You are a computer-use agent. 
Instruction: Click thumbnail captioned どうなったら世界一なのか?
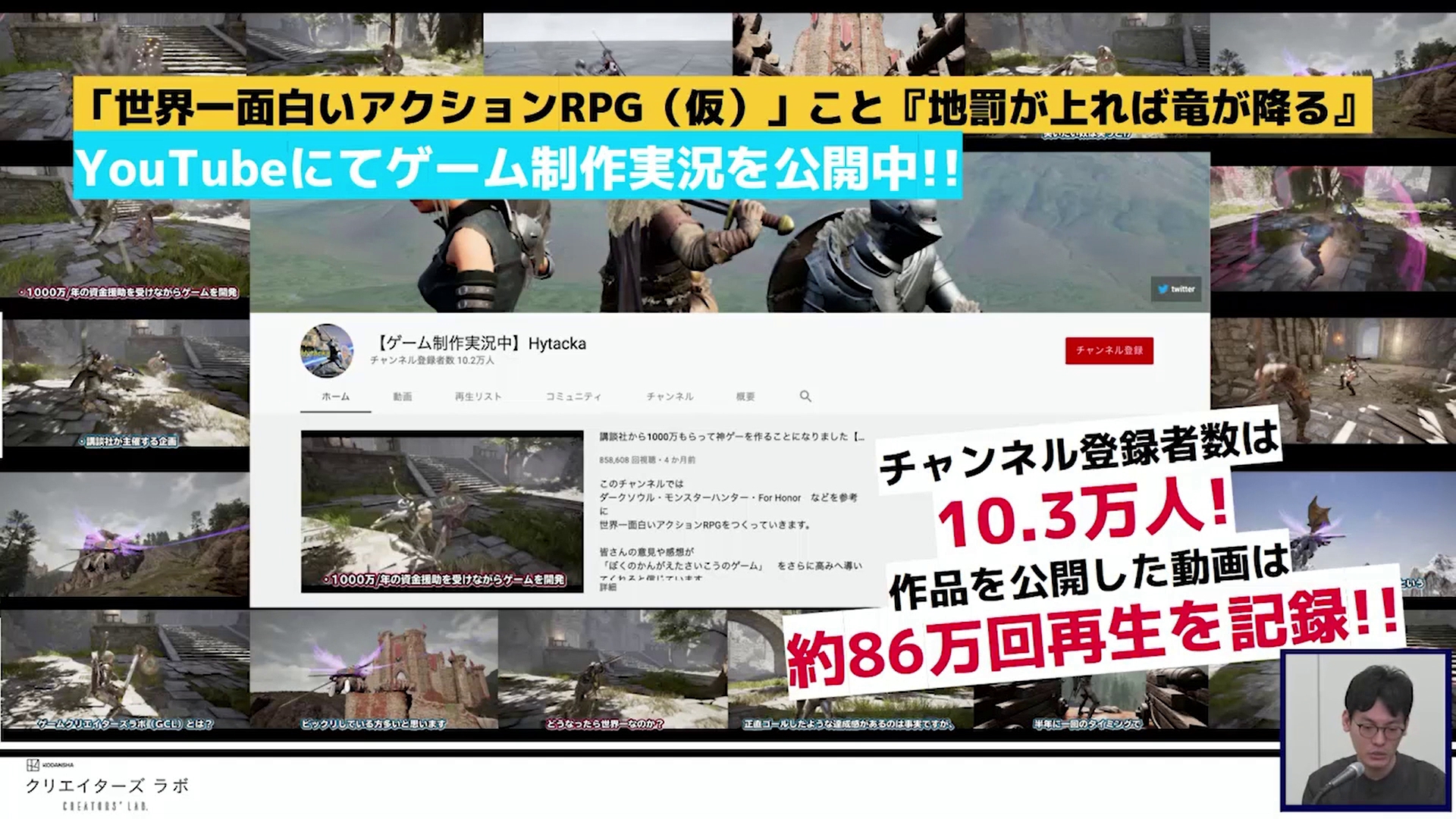(x=613, y=670)
